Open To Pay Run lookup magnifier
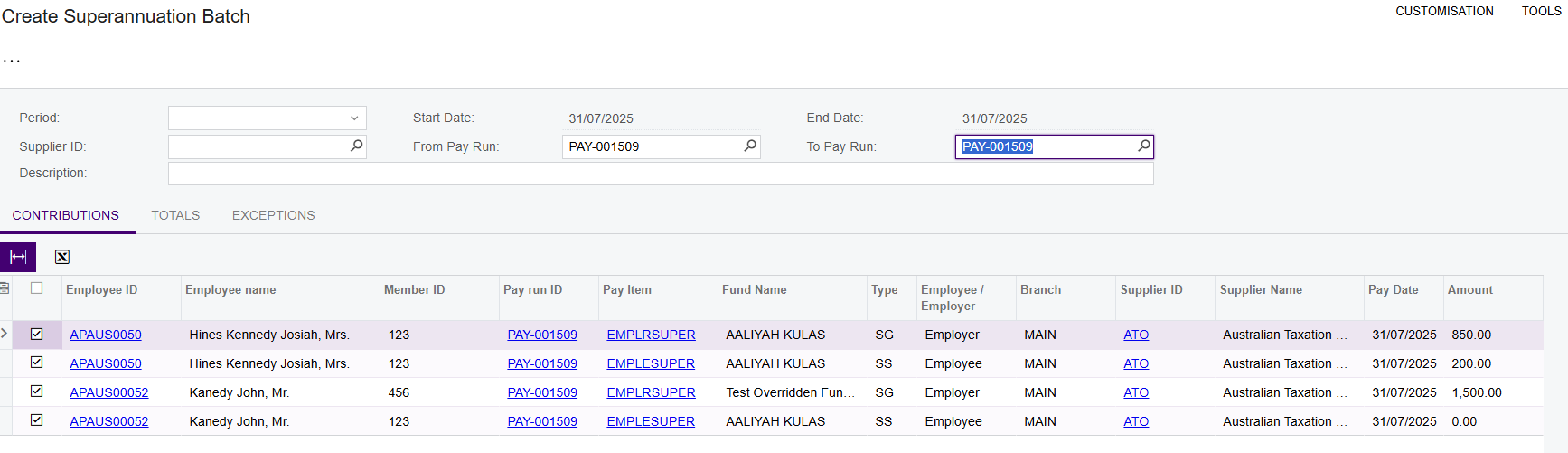Image resolution: width=1568 pixels, height=453 pixels. point(1143,146)
